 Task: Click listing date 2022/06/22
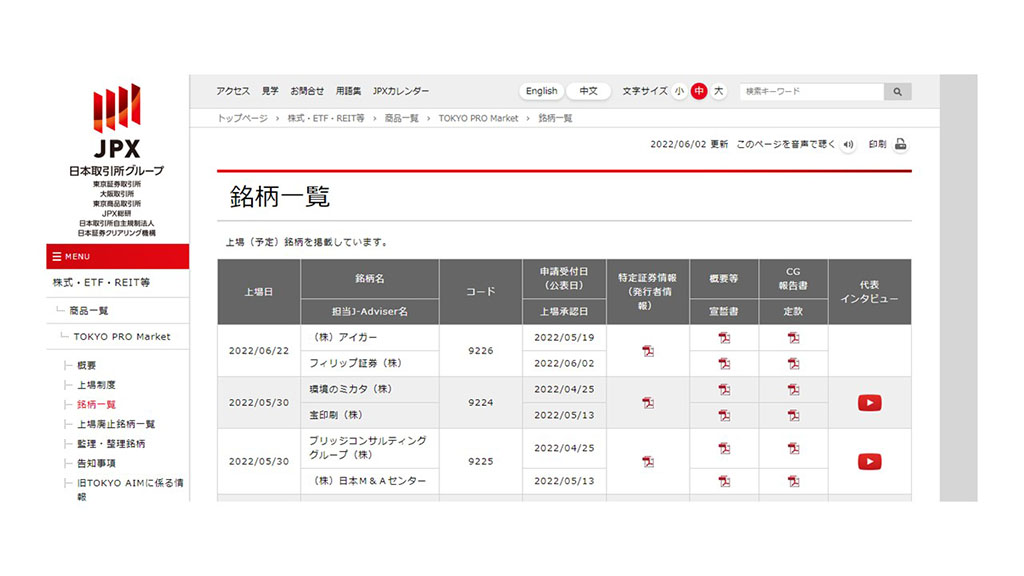259,351
